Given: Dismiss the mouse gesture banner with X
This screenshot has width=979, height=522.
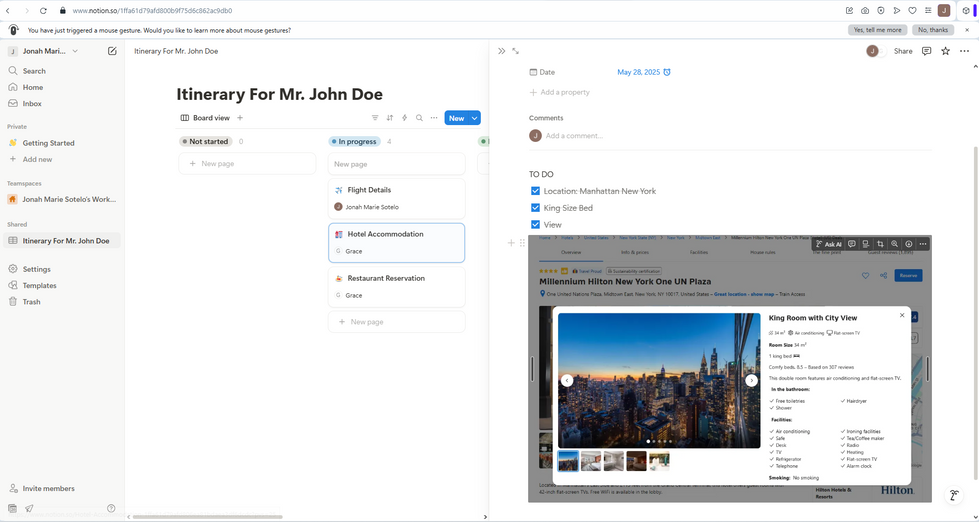Looking at the screenshot, I should point(967,30).
